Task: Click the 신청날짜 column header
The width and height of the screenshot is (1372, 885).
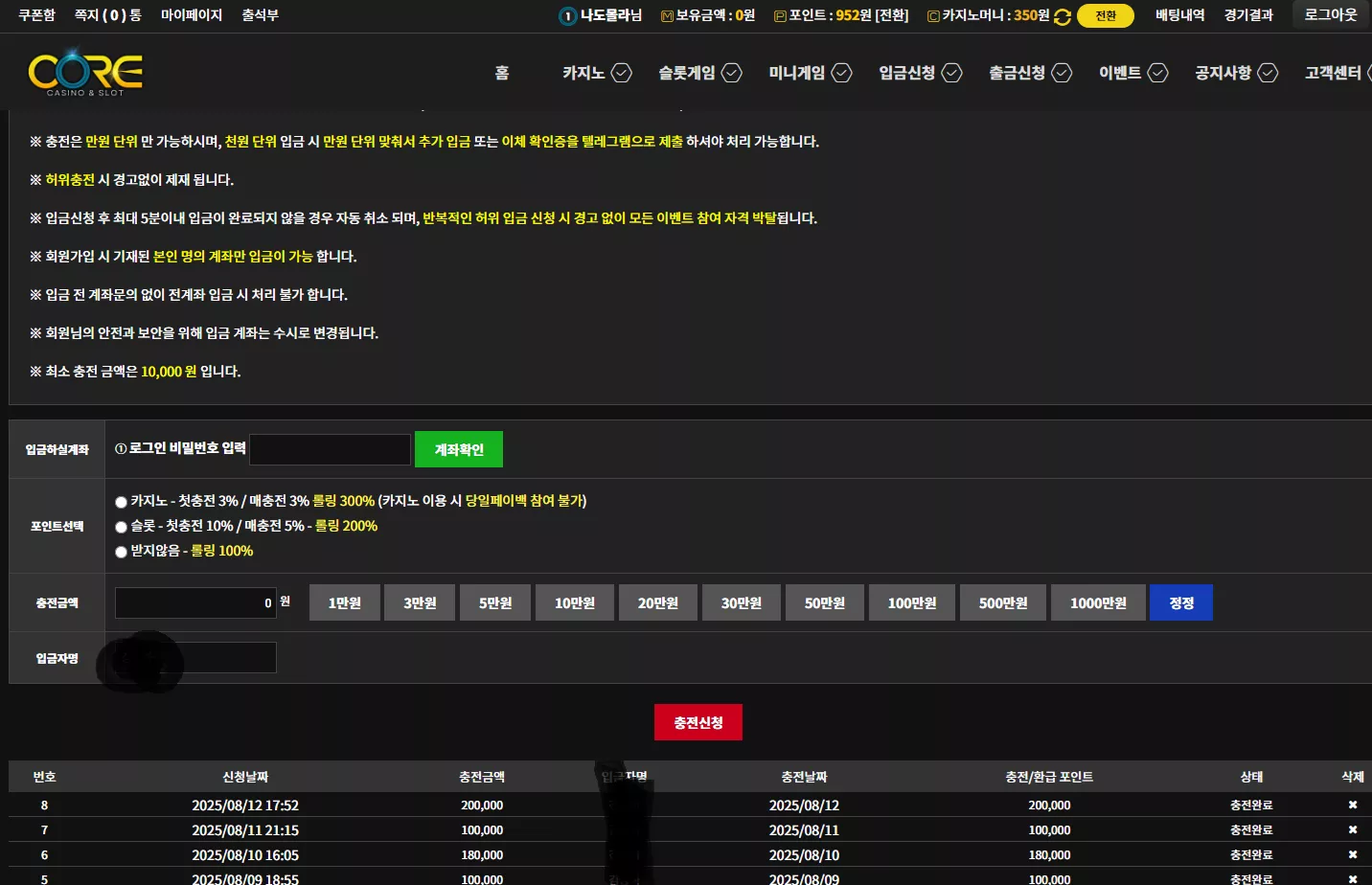Action: click(245, 777)
